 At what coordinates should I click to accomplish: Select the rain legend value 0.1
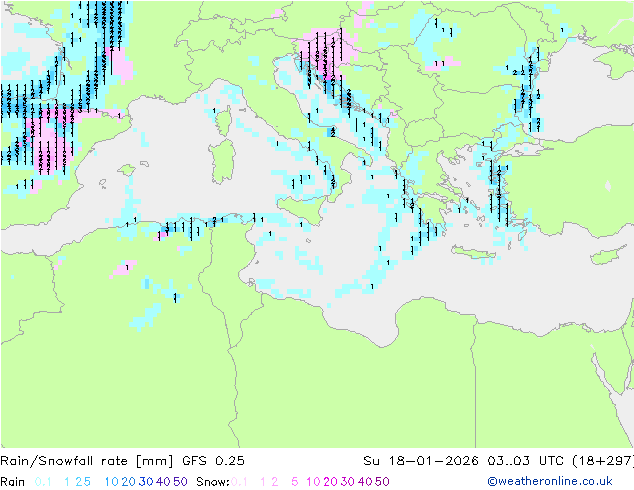click(x=43, y=482)
